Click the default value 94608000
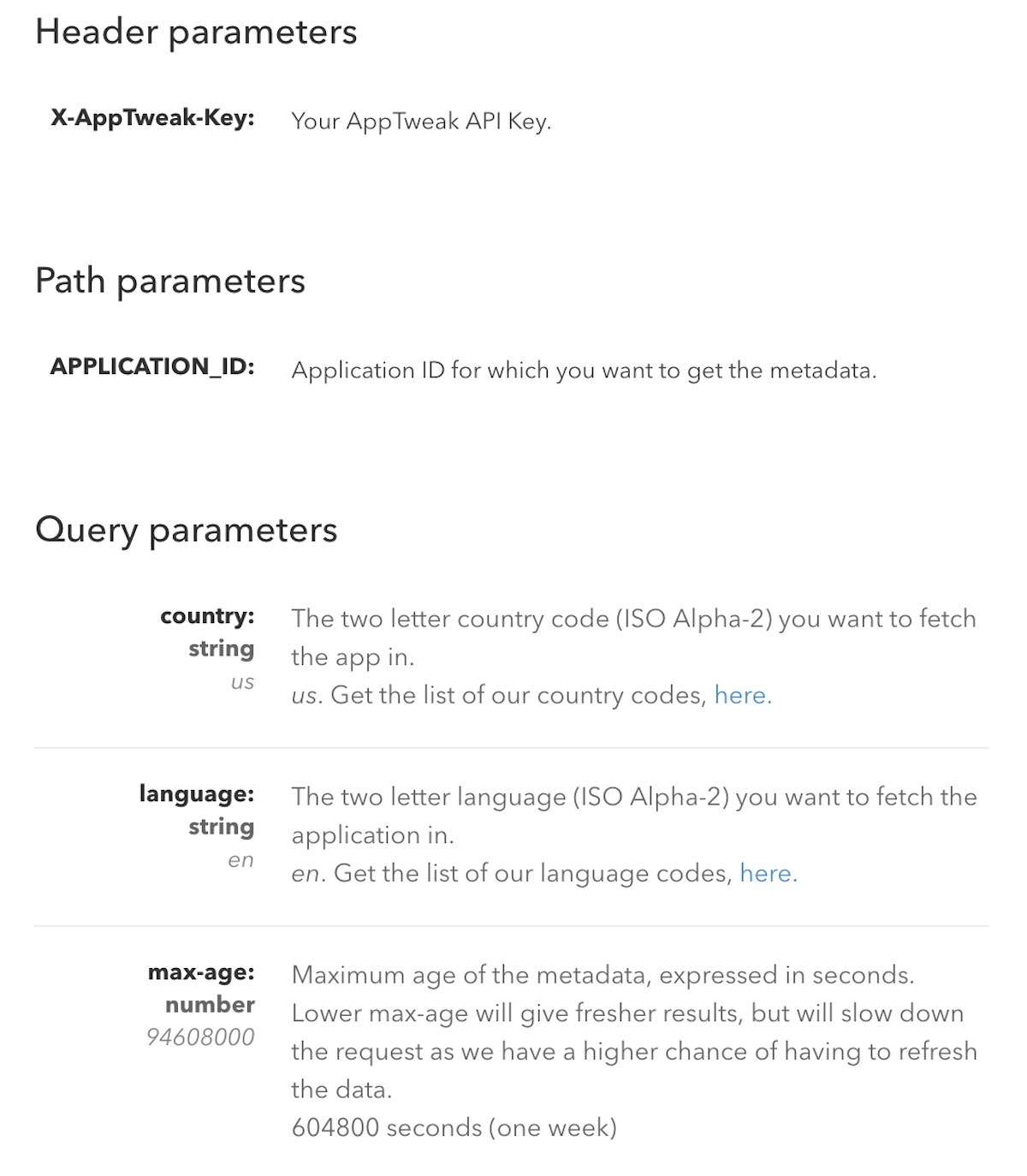 point(200,1037)
